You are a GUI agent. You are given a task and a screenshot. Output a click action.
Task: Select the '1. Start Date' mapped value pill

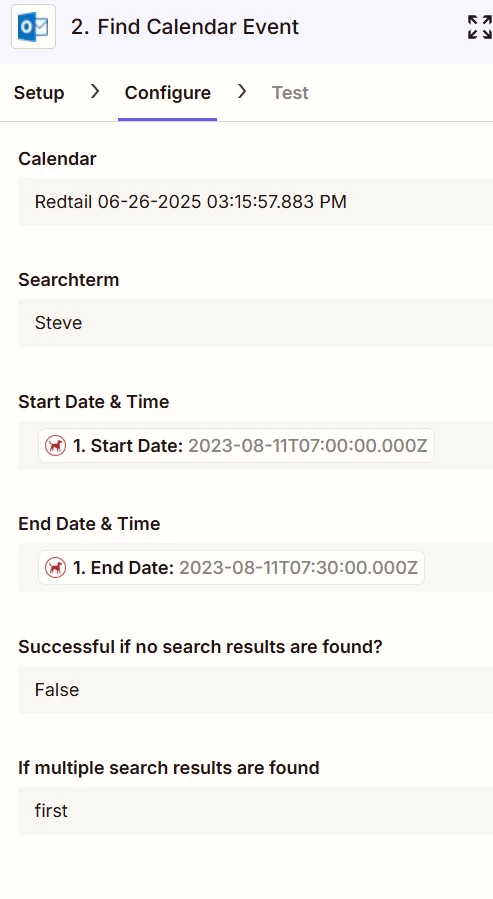pyautogui.click(x=236, y=445)
